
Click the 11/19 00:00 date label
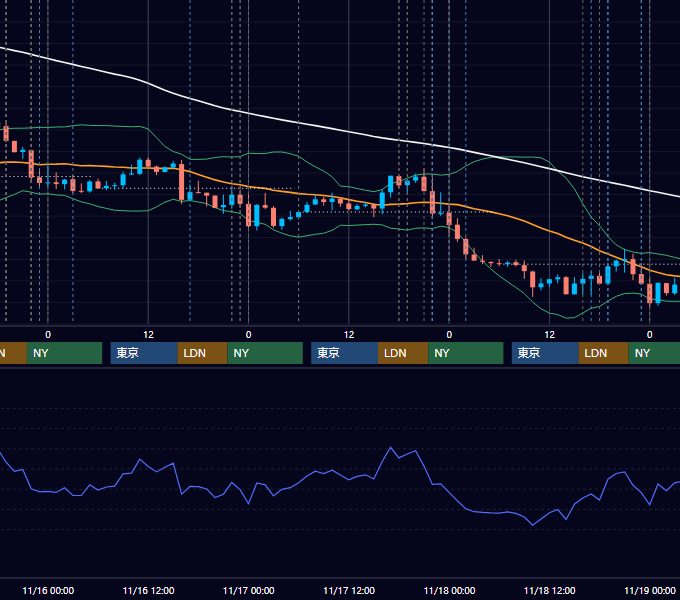pos(650,590)
